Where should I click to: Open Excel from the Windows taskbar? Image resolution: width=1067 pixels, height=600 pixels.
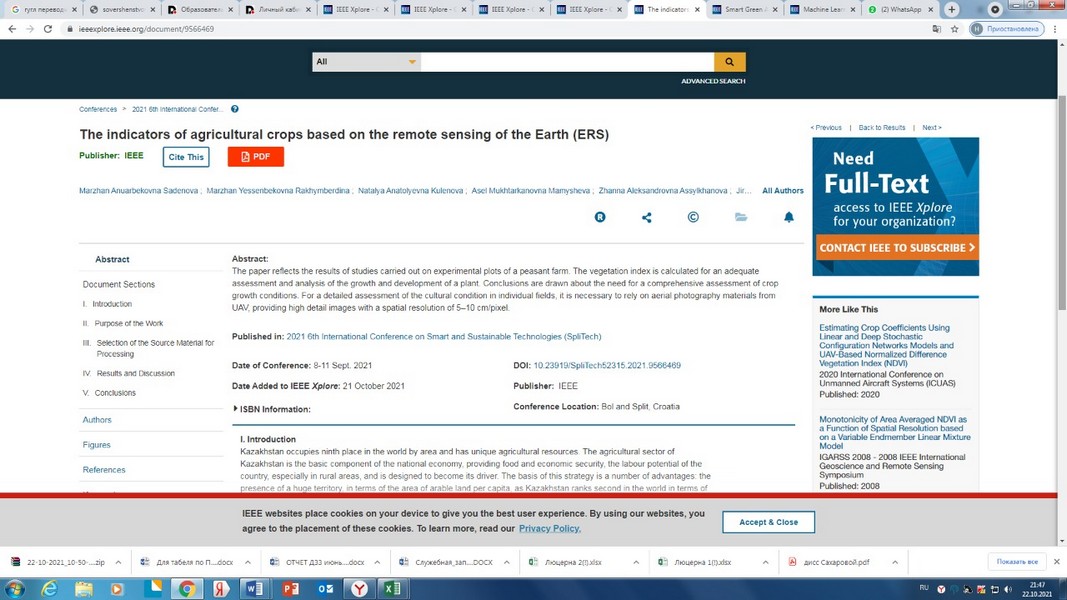[x=392, y=589]
